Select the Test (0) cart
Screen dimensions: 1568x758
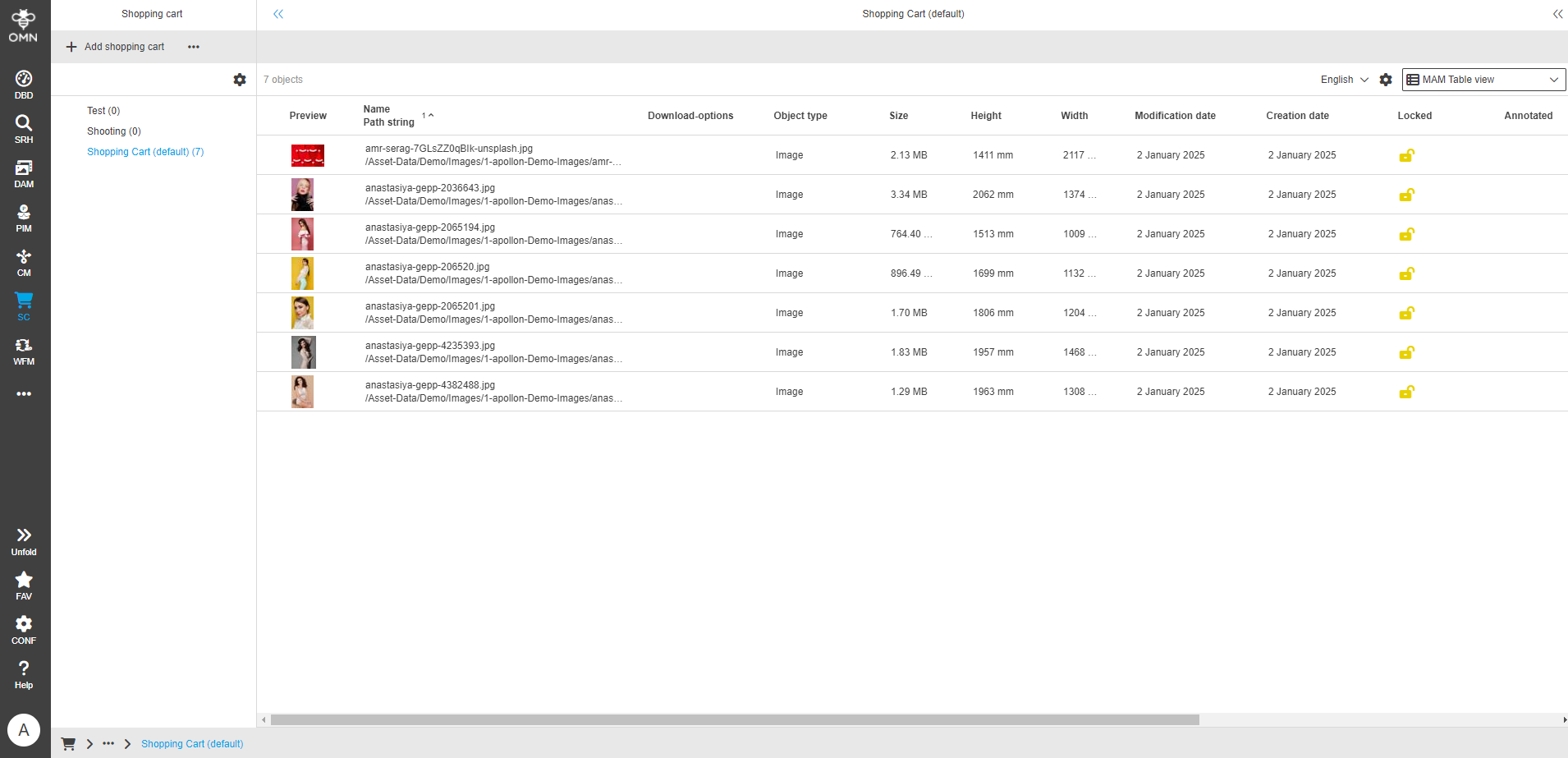(103, 111)
